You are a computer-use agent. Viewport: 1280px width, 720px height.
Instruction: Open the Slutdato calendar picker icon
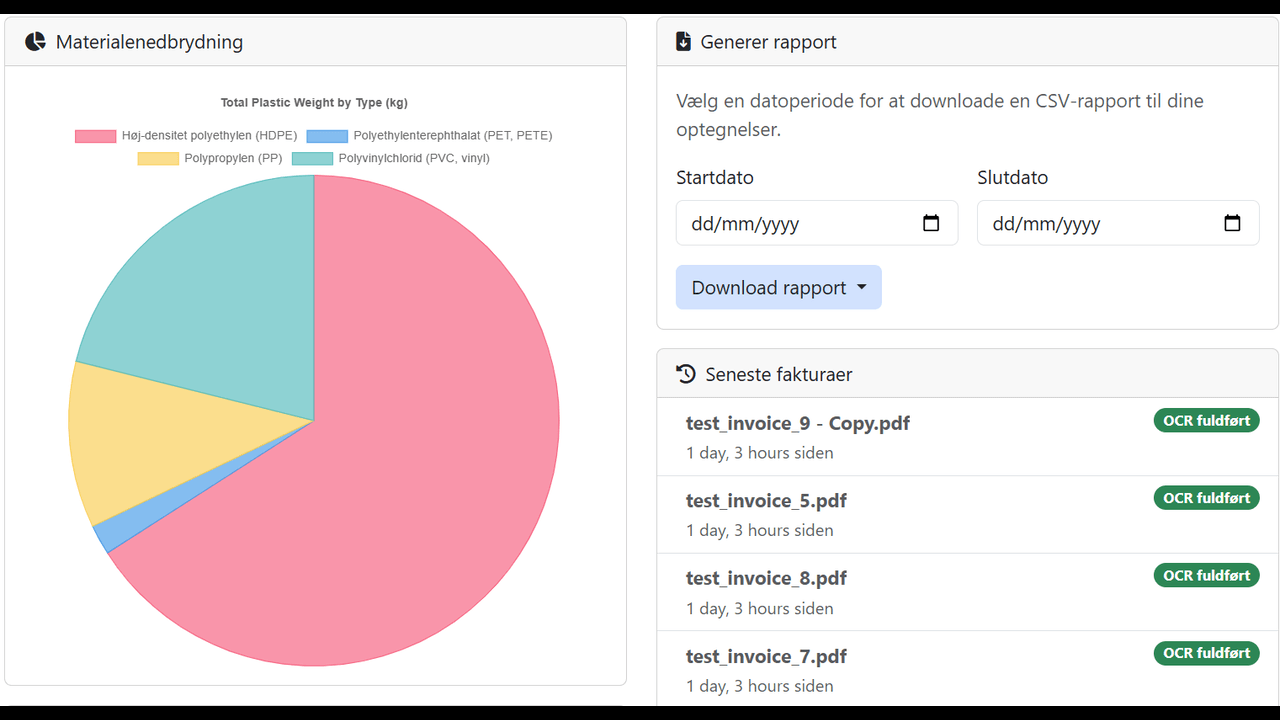click(1232, 223)
